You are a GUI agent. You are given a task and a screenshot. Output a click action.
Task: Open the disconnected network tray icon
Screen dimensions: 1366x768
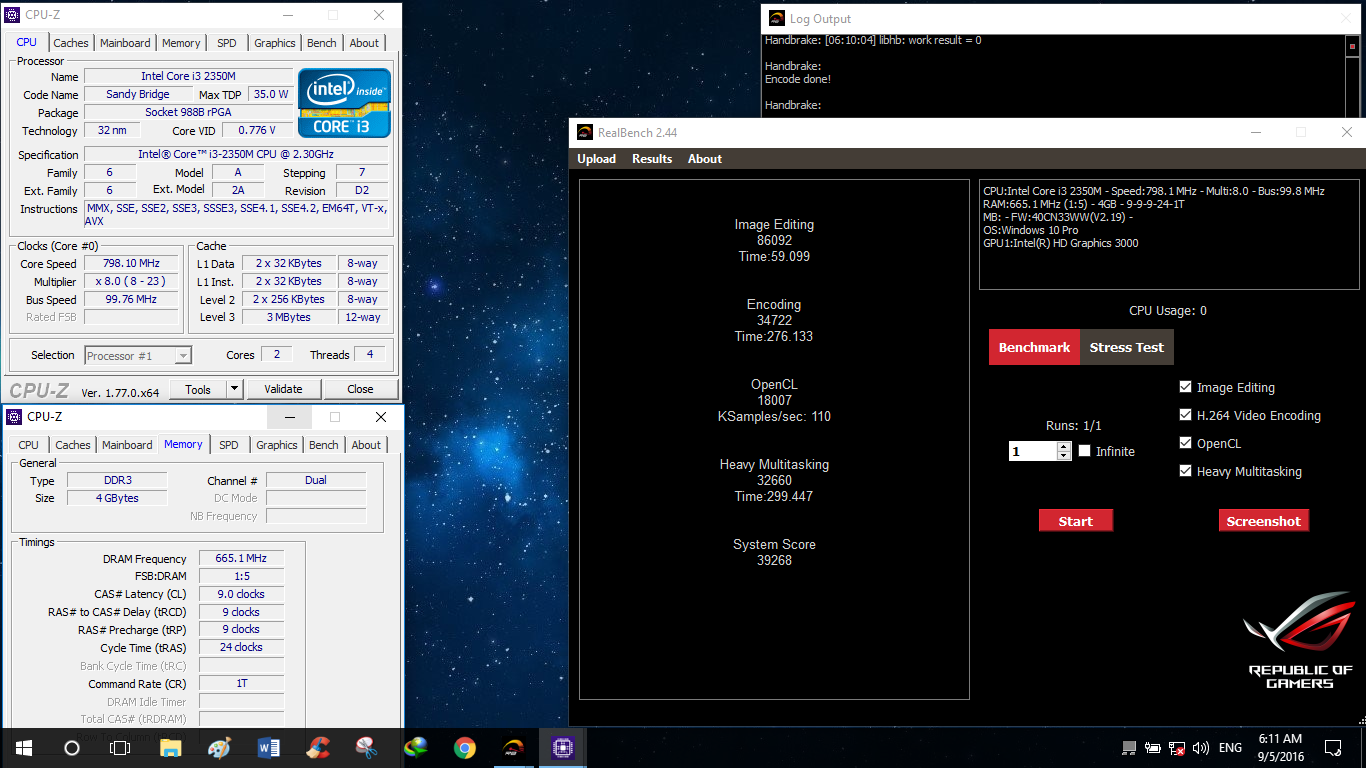pyautogui.click(x=1177, y=748)
